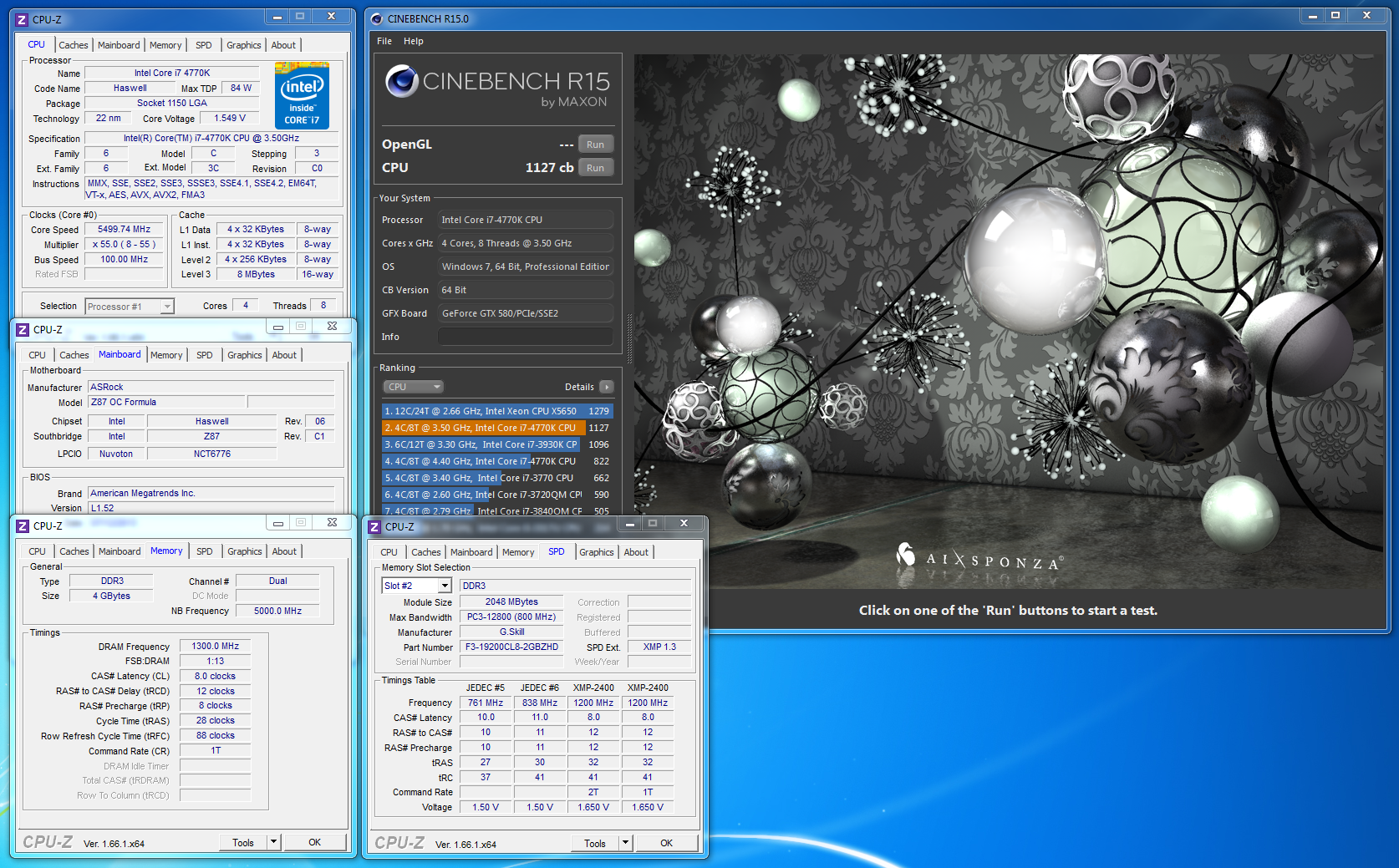The image size is (1399, 868).
Task: Click the Command Rate value 1T
Action: 215,750
